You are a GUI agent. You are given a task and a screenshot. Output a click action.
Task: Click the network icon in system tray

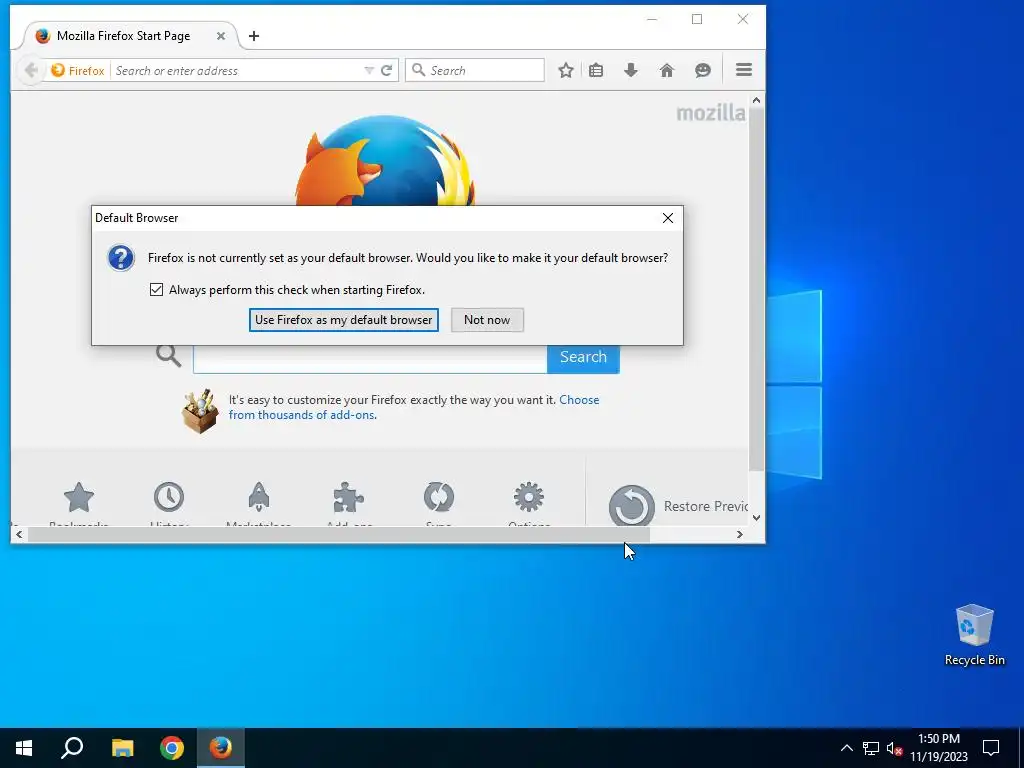[x=871, y=748]
